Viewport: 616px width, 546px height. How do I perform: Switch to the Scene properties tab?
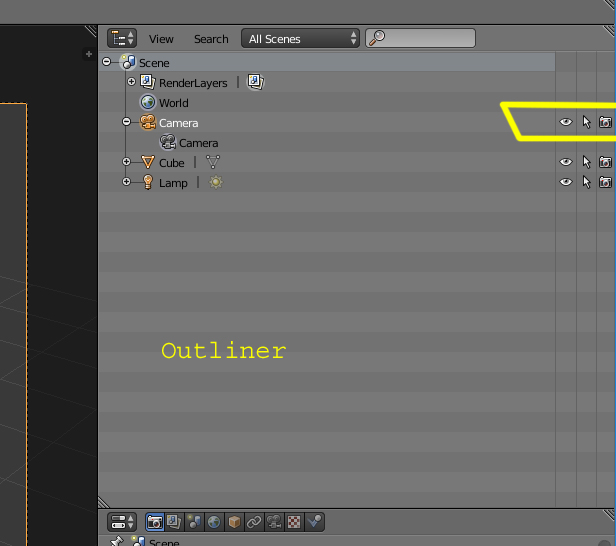click(194, 522)
